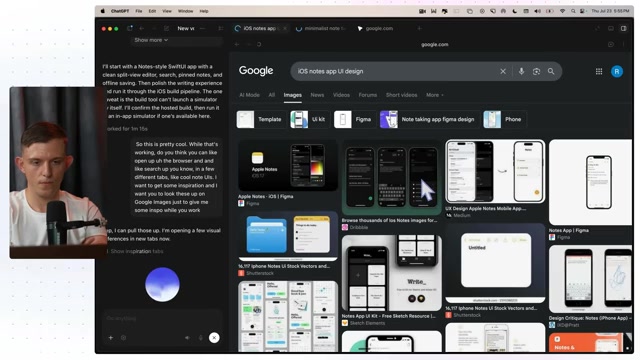Open the Help menu
The height and width of the screenshot is (360, 640).
coord(204,11)
